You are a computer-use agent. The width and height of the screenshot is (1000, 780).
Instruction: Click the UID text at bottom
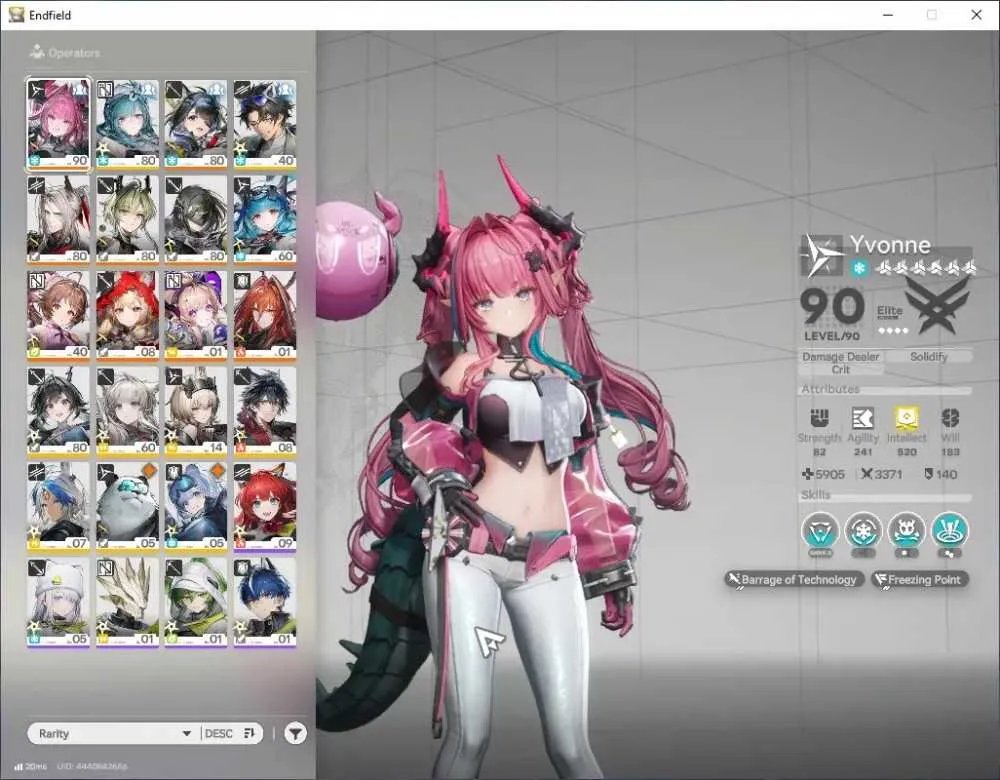click(92, 767)
